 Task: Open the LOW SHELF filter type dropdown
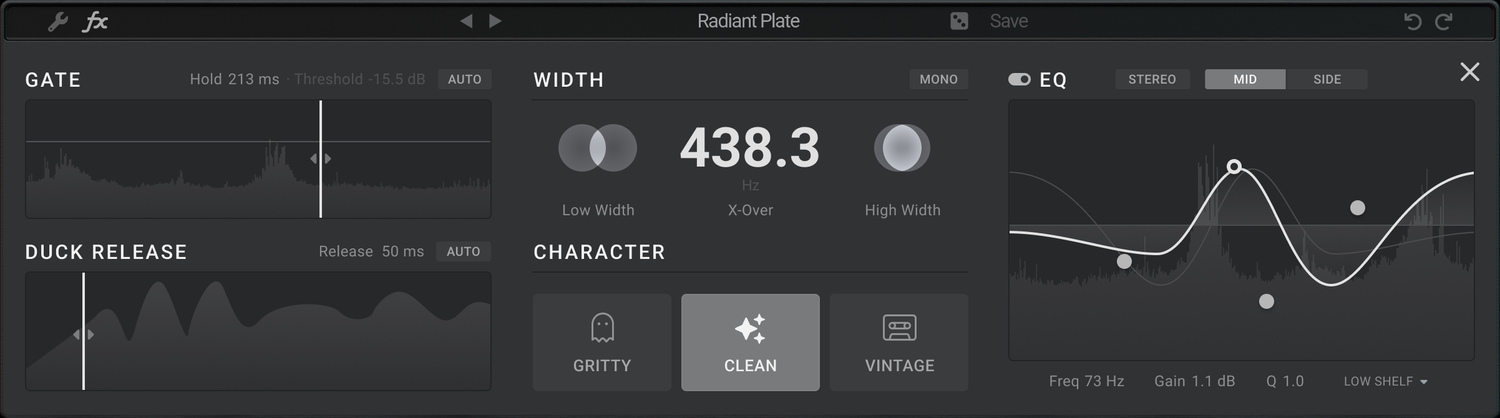click(x=1385, y=381)
